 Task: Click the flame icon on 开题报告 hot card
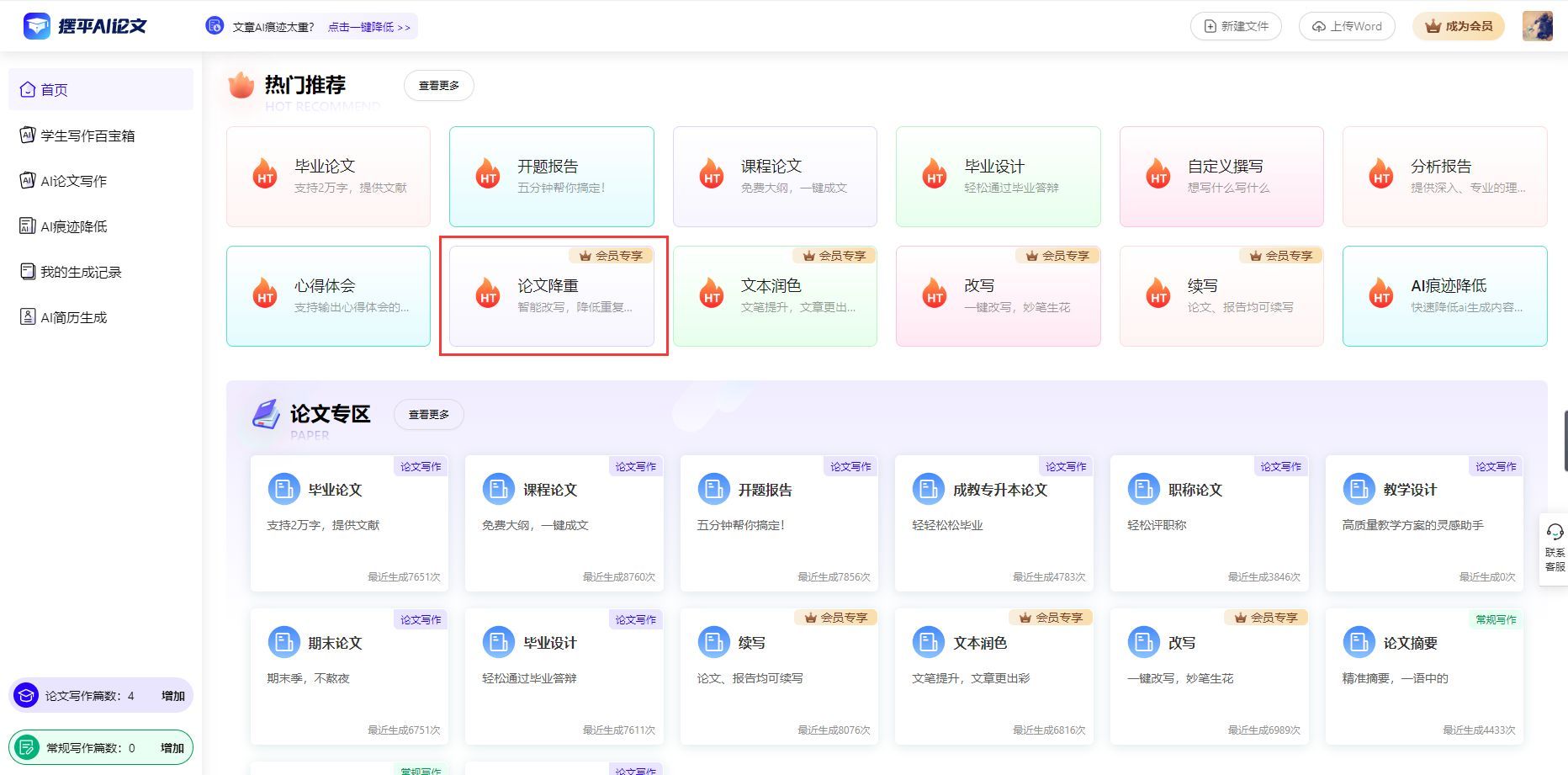click(x=488, y=174)
